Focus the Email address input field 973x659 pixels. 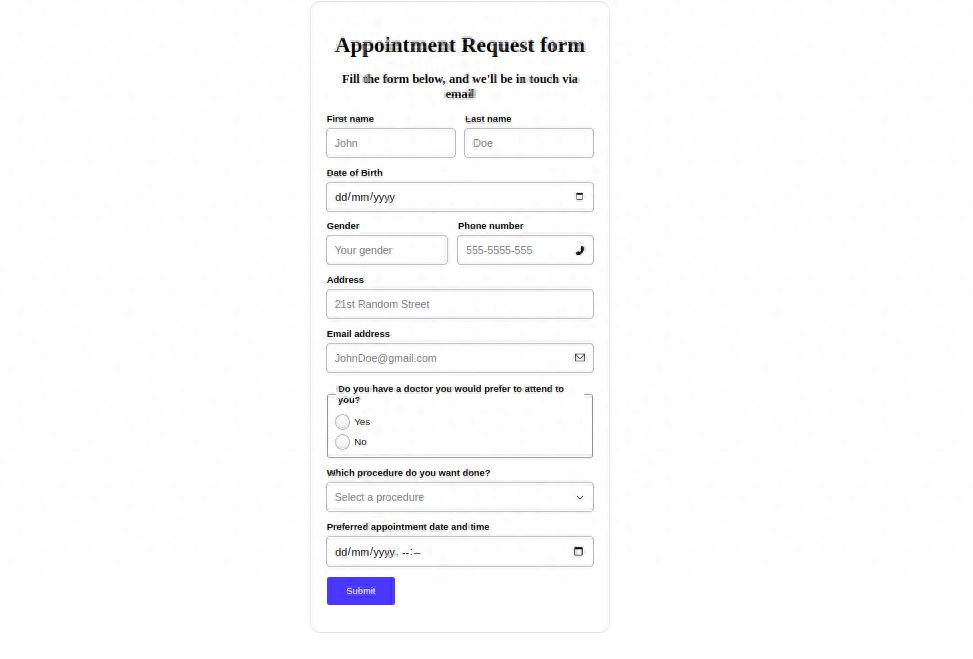pyautogui.click(x=450, y=358)
